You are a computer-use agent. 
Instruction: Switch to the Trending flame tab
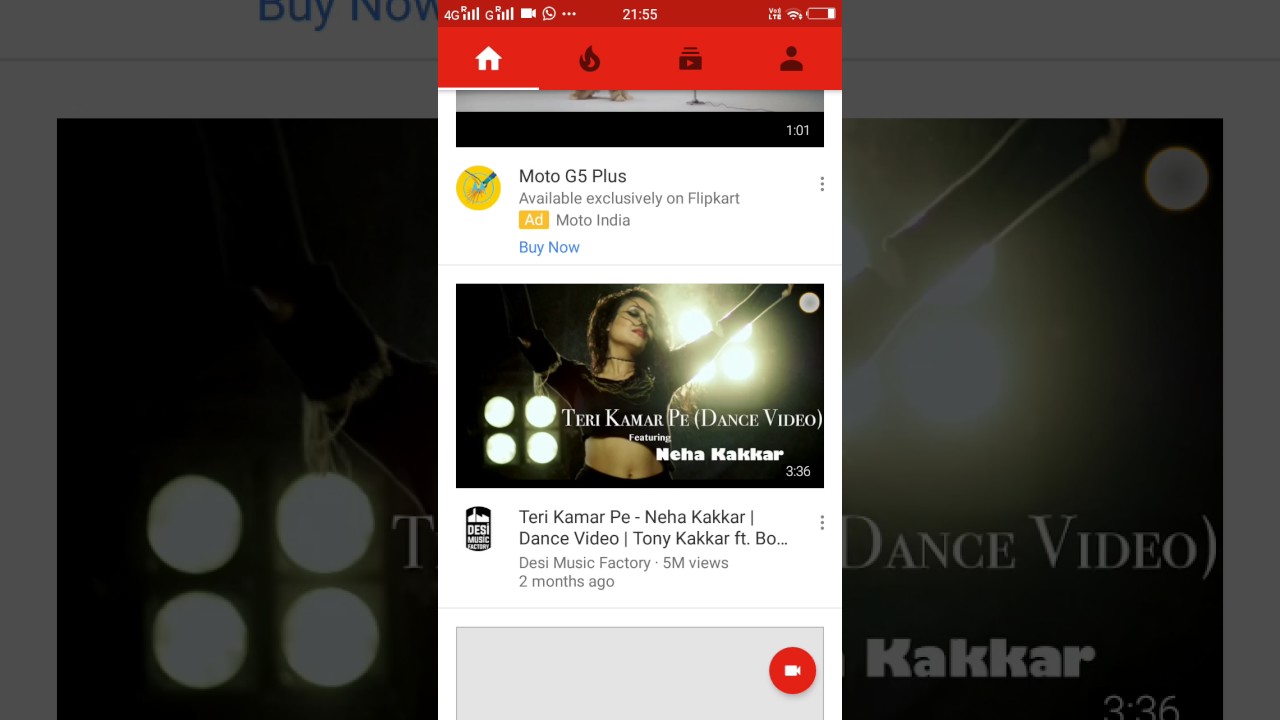(x=589, y=60)
